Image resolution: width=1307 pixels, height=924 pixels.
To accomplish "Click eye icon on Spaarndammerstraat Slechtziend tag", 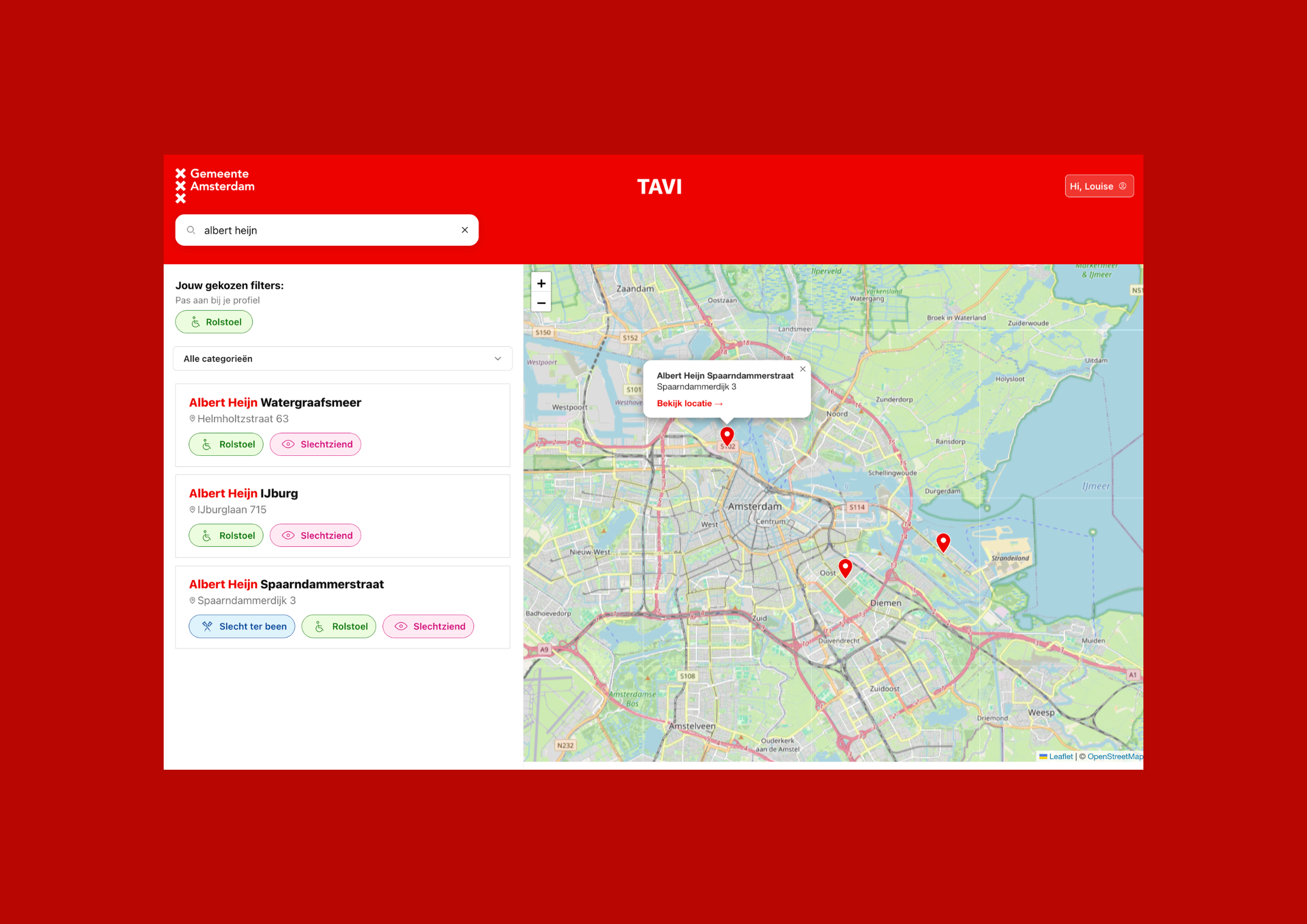I will point(401,626).
